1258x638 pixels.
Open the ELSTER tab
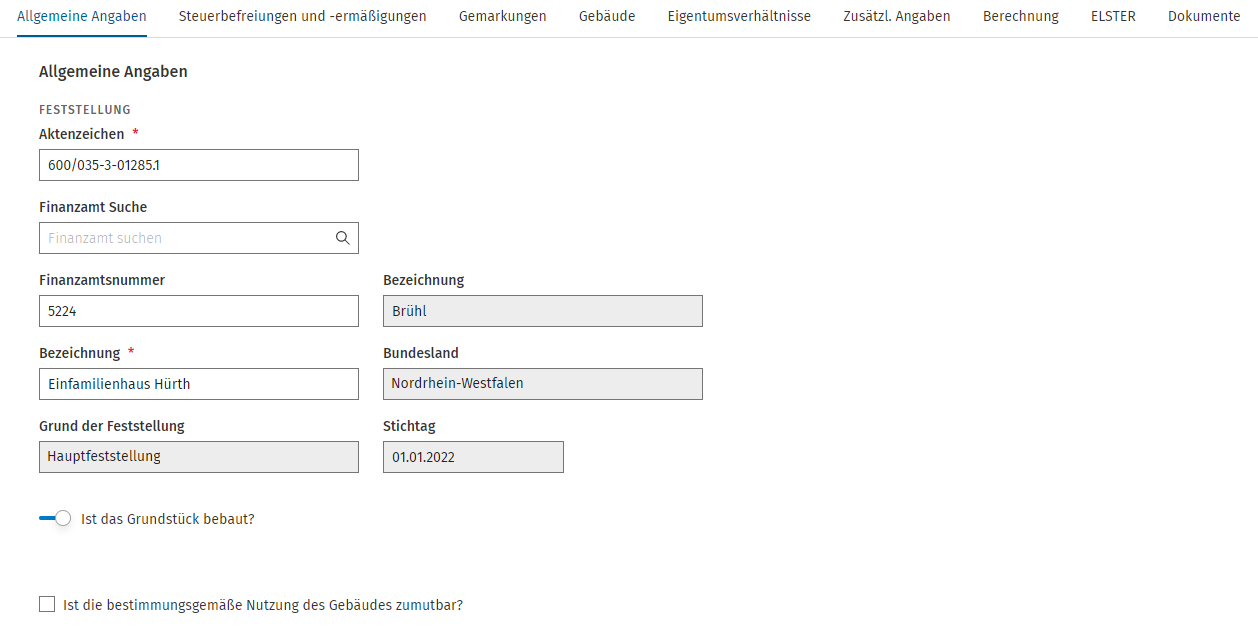tap(1113, 16)
